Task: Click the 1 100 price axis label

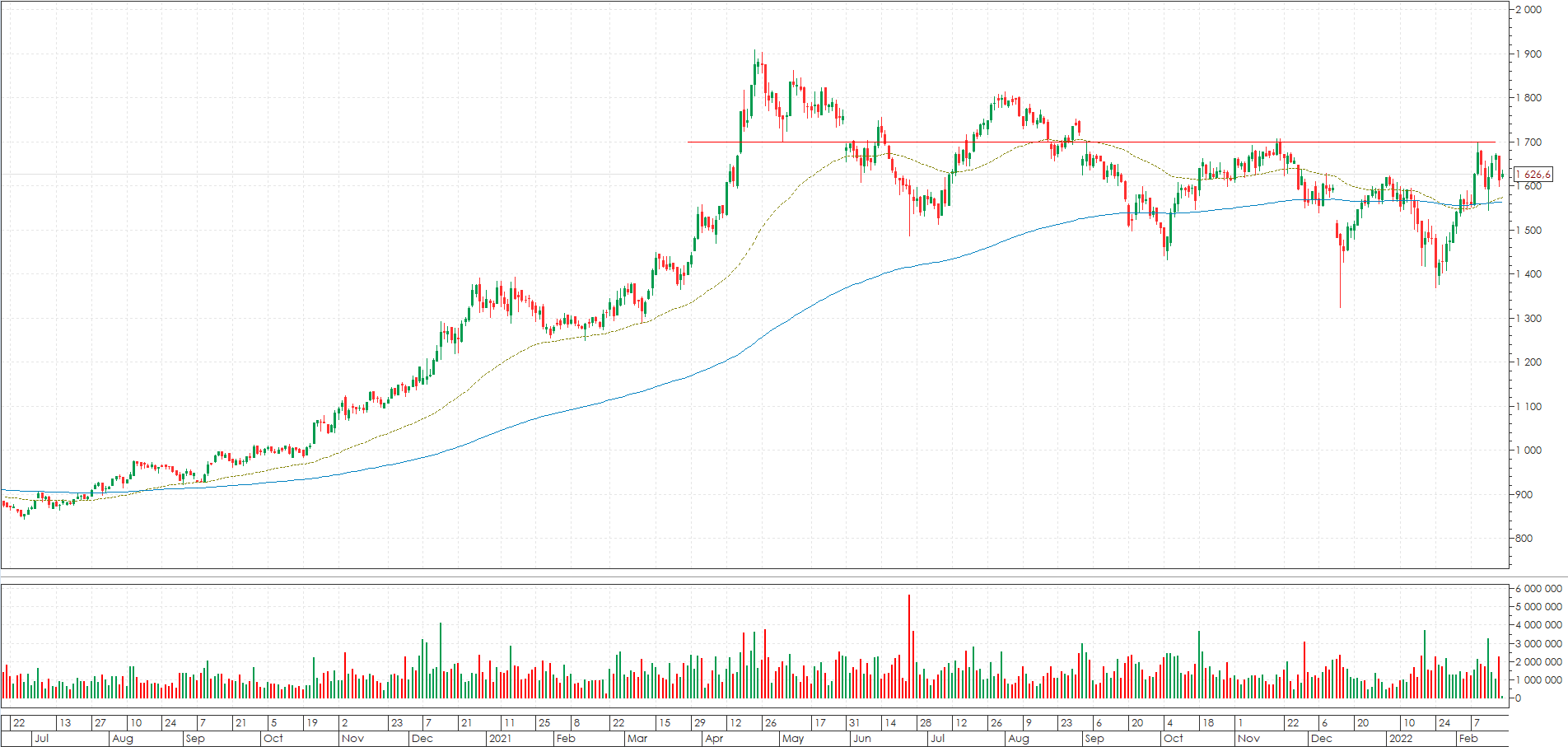Action: tap(1529, 407)
